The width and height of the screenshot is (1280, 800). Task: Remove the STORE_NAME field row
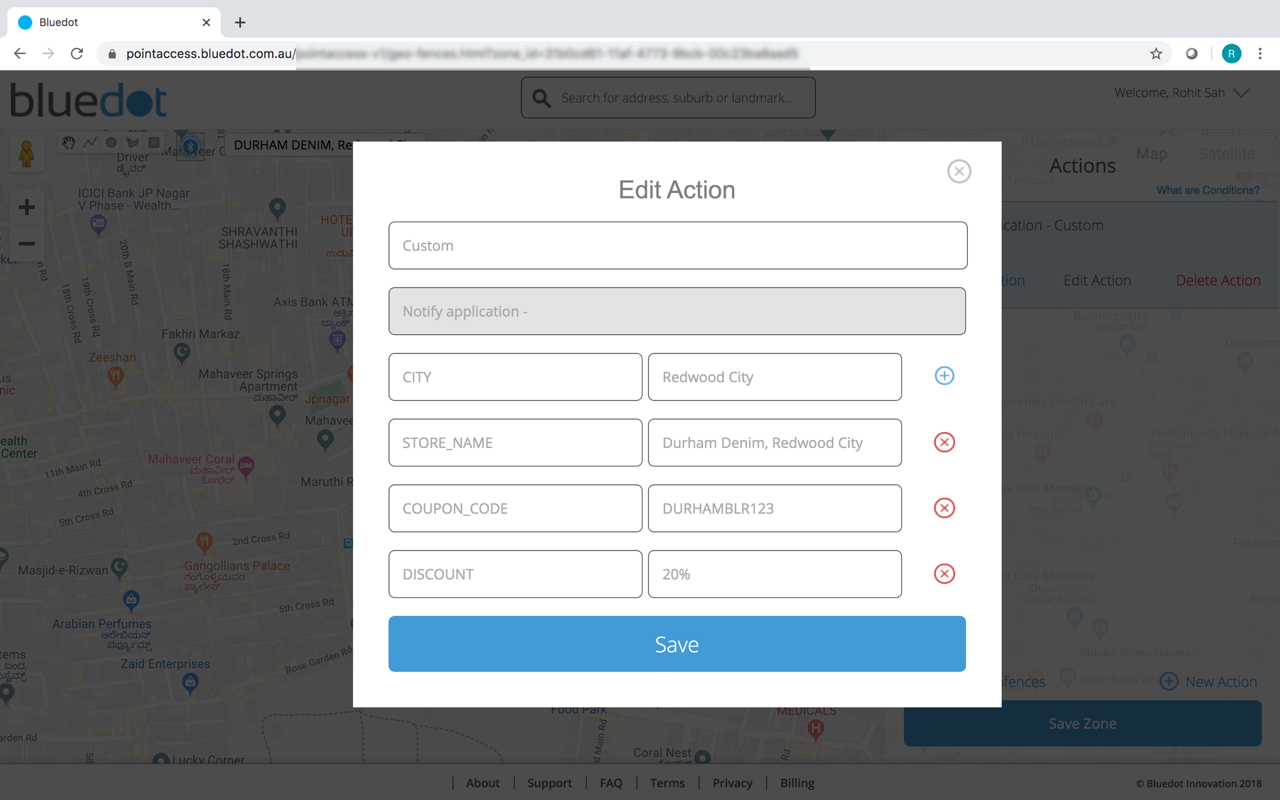tap(944, 442)
